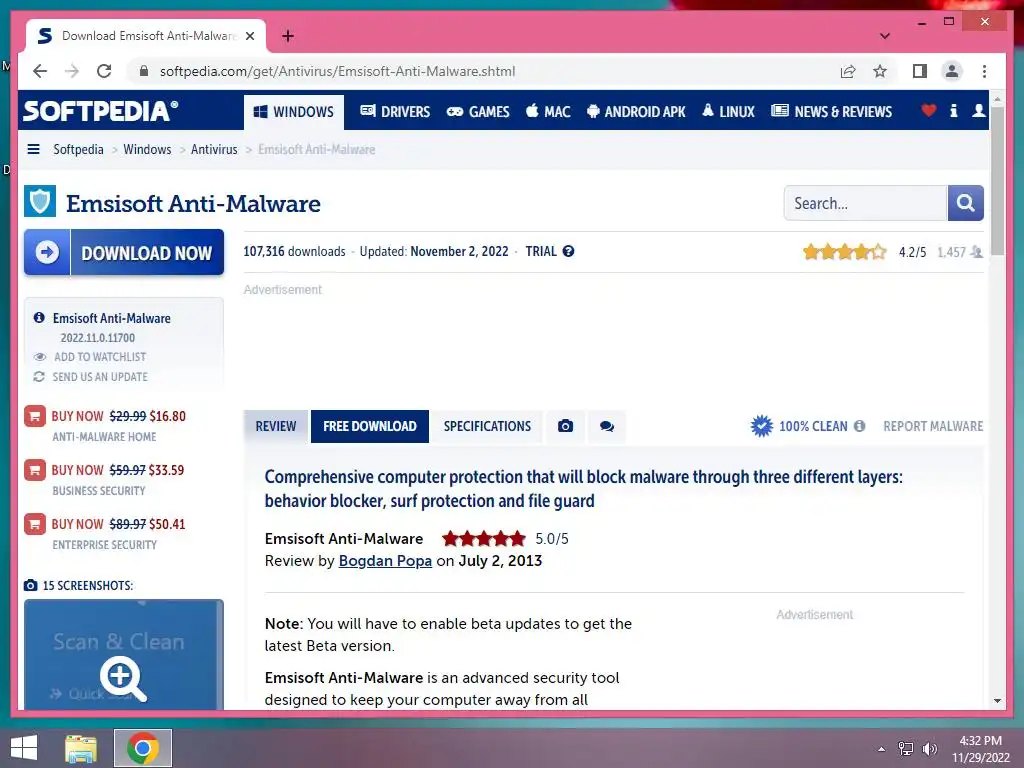Click Report Malware link
The height and width of the screenshot is (768, 1024).
pos(933,426)
